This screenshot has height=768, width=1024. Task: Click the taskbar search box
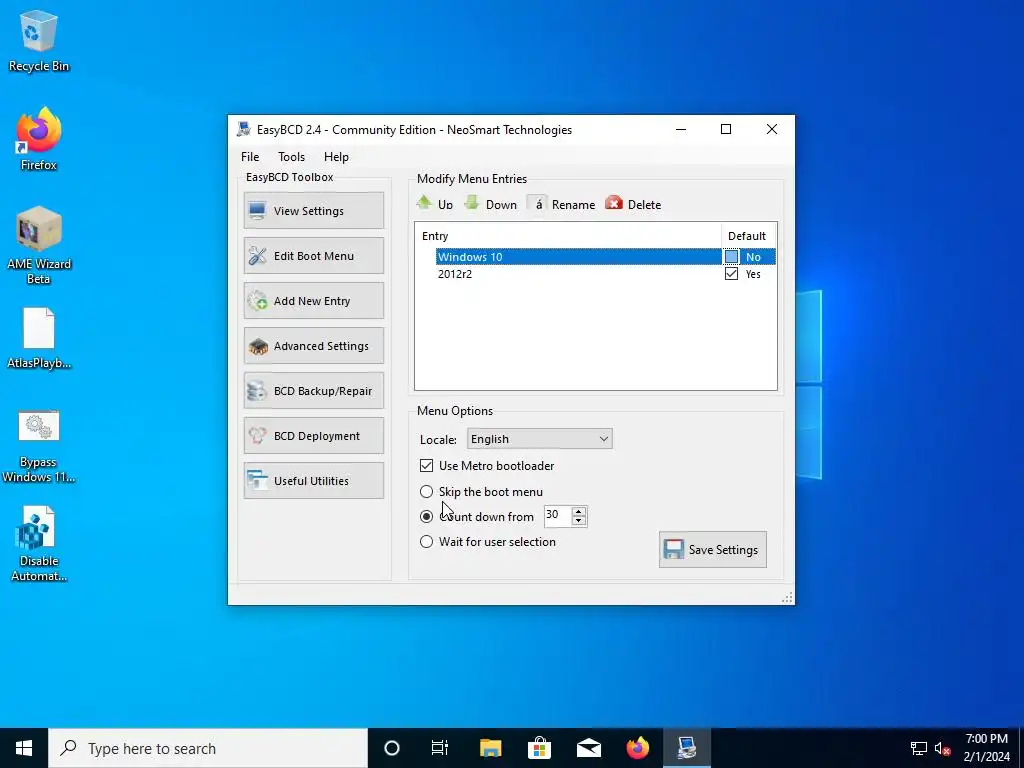[x=208, y=748]
